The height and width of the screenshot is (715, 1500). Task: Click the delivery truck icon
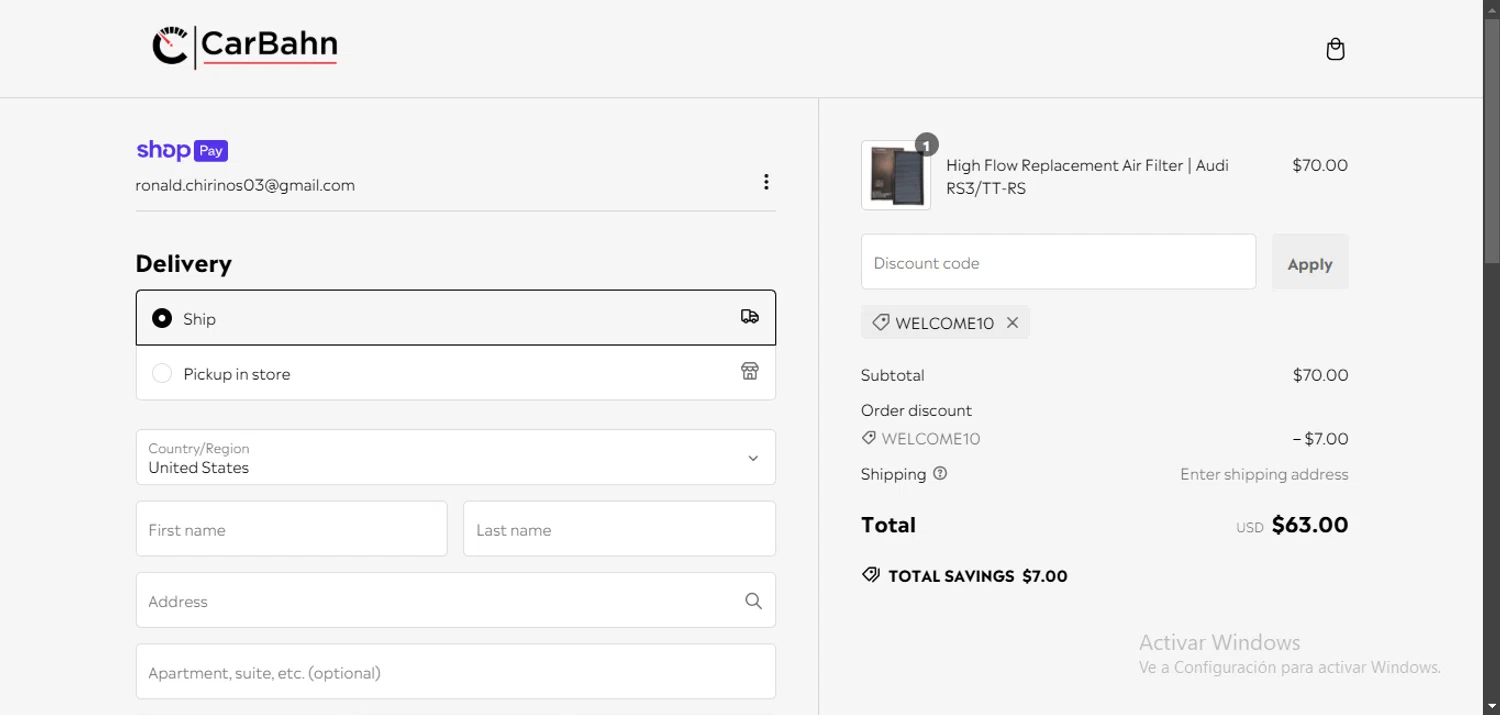750,317
